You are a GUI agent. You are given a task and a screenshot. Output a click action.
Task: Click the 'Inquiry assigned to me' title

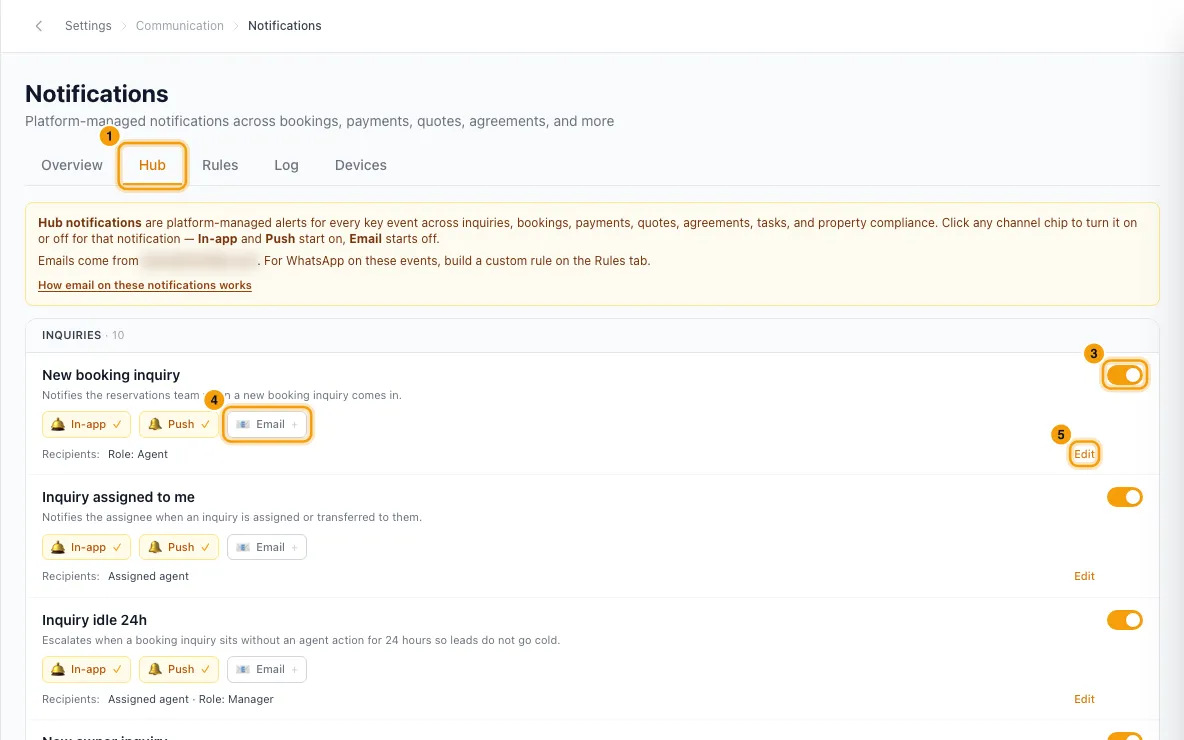[x=119, y=497]
